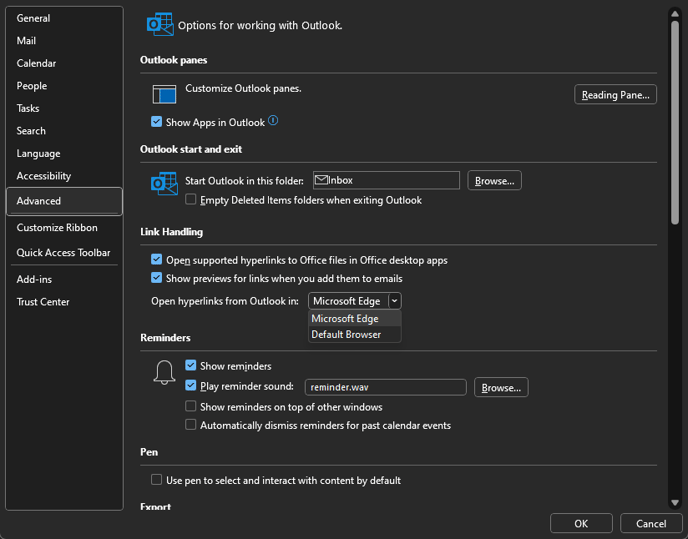Click the Customize Outlook panes text
688x539 pixels.
coord(243,88)
